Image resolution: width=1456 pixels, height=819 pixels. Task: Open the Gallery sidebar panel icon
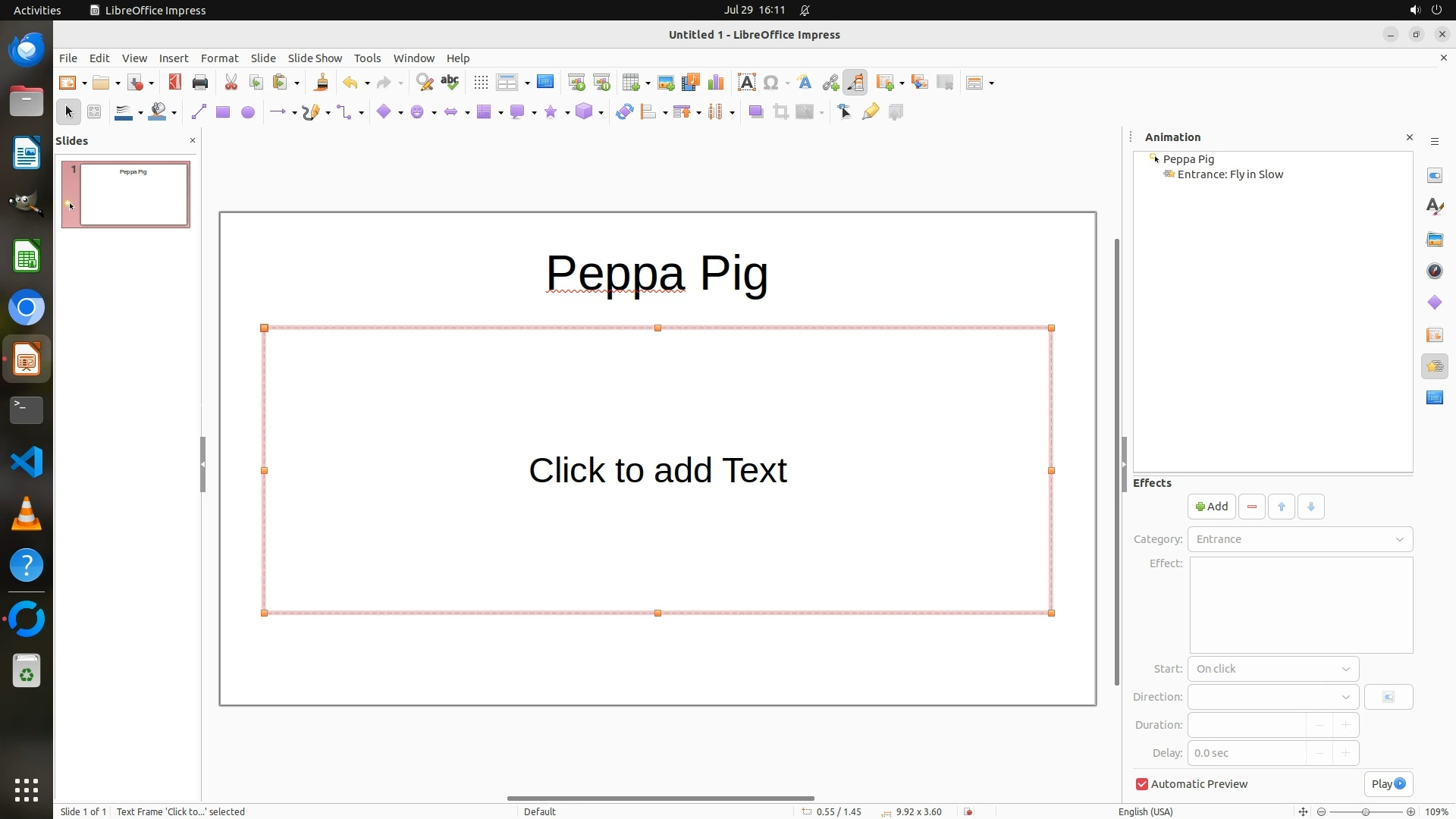[x=1434, y=240]
